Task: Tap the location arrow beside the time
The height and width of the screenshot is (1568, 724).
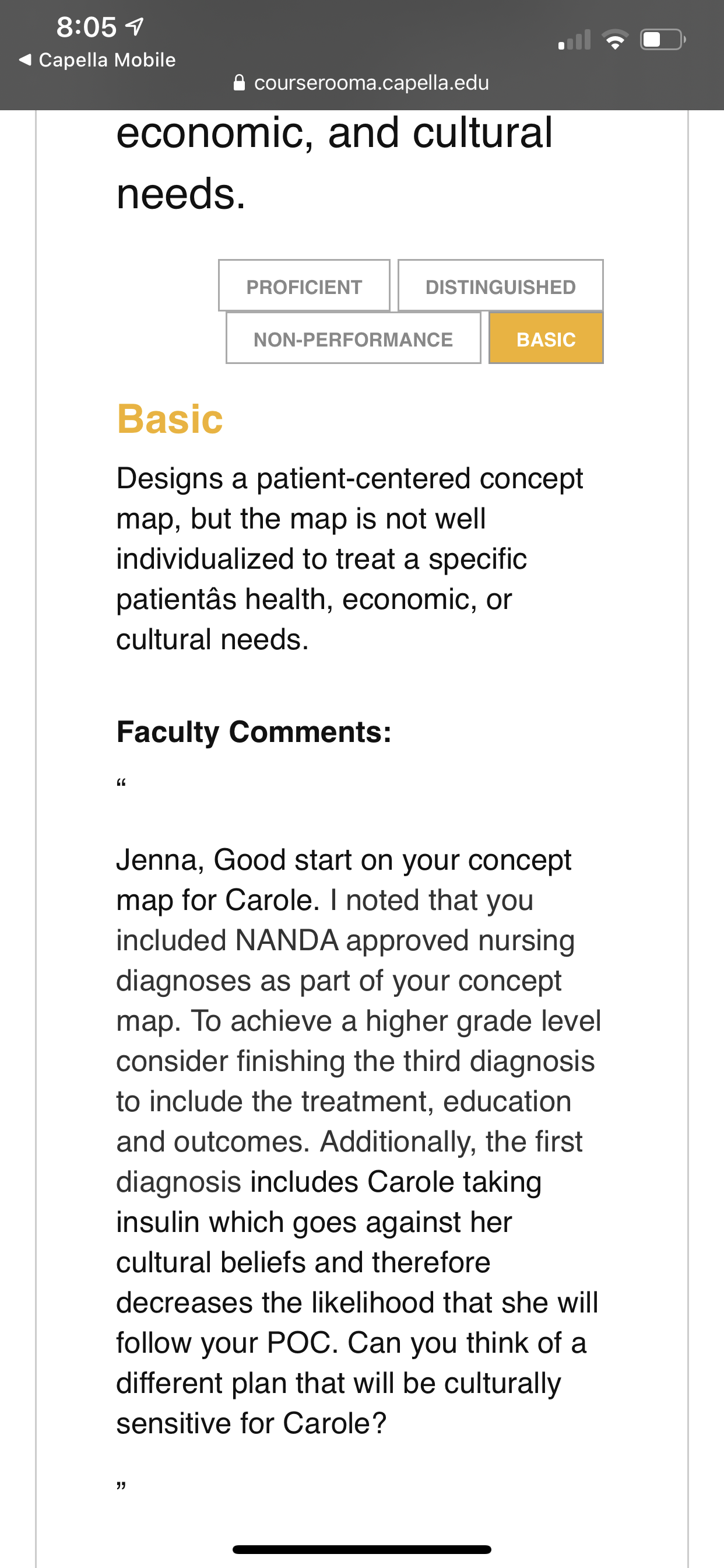Action: point(135,26)
